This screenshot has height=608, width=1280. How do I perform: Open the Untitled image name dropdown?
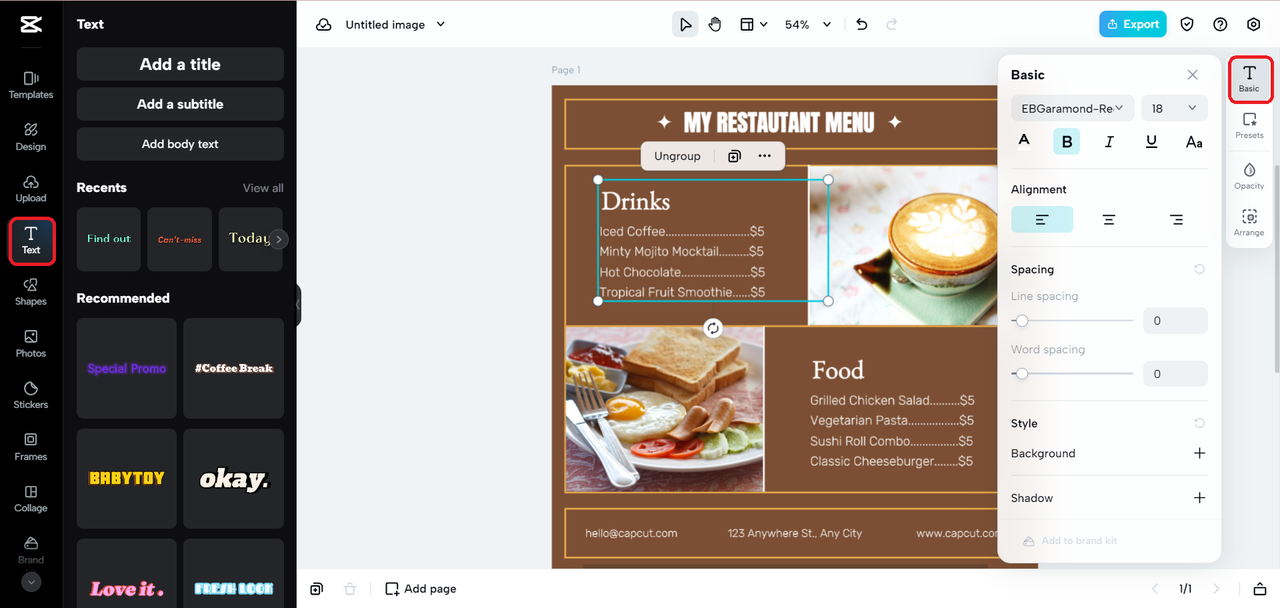(395, 25)
